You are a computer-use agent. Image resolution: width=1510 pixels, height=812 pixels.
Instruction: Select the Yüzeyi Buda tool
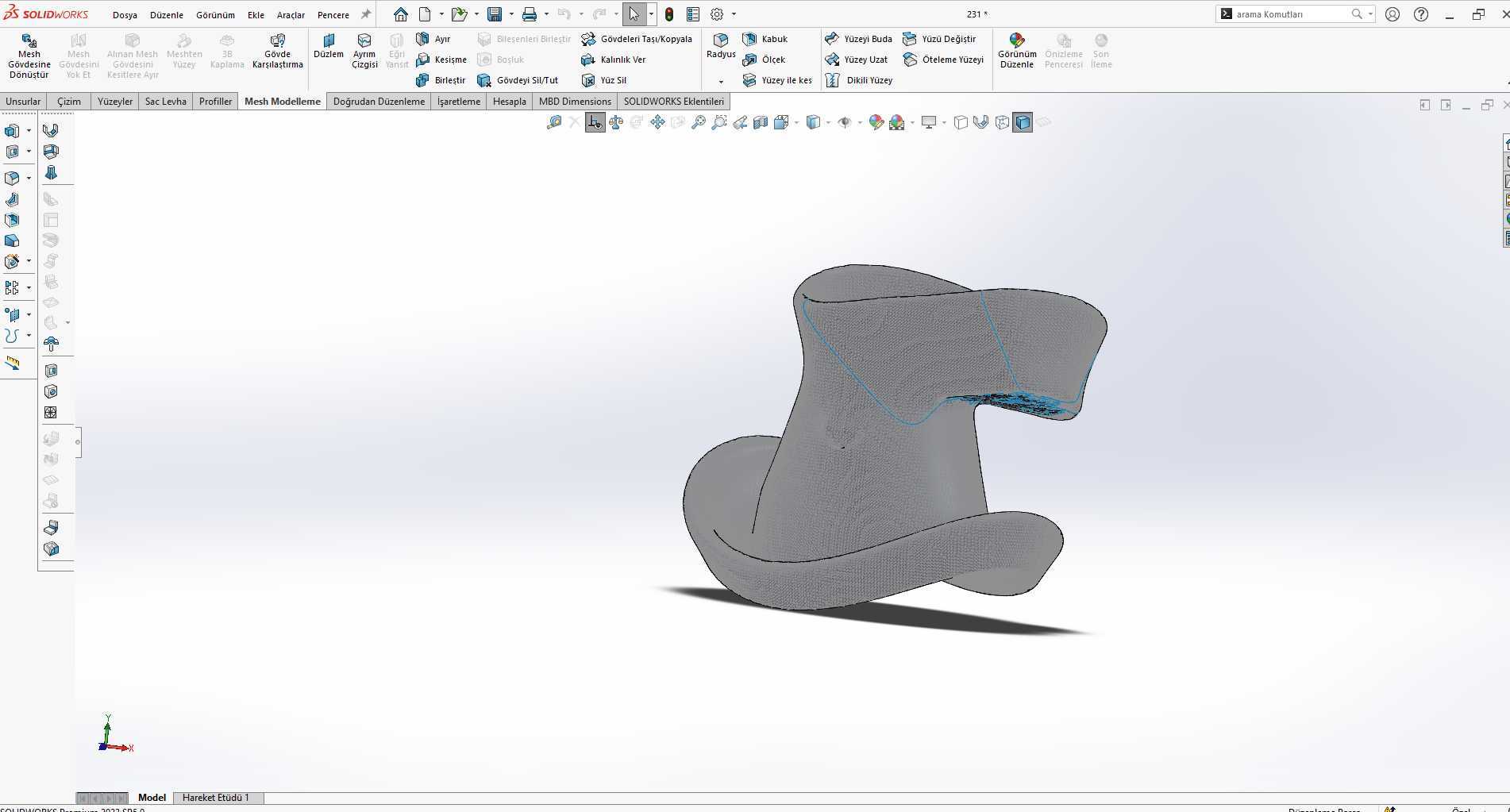[x=858, y=39]
